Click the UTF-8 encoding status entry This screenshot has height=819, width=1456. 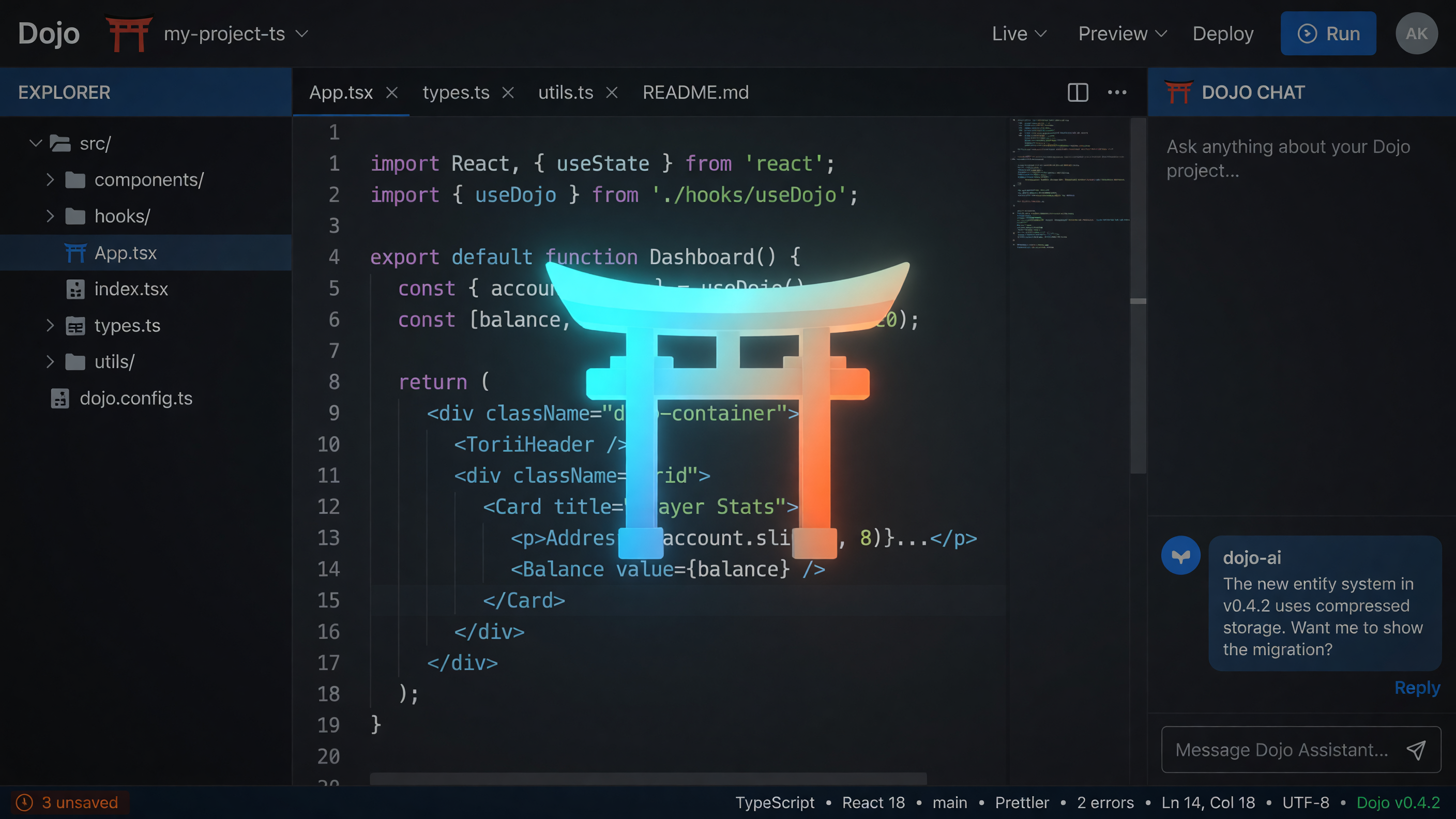coord(1306,802)
